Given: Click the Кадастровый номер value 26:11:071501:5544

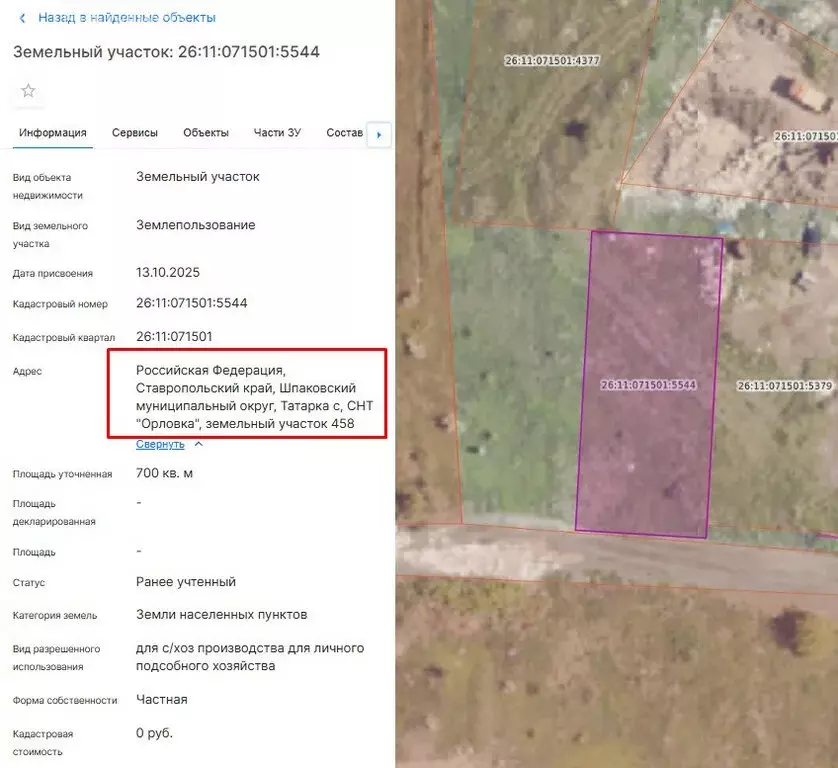Looking at the screenshot, I should pyautogui.click(x=192, y=303).
